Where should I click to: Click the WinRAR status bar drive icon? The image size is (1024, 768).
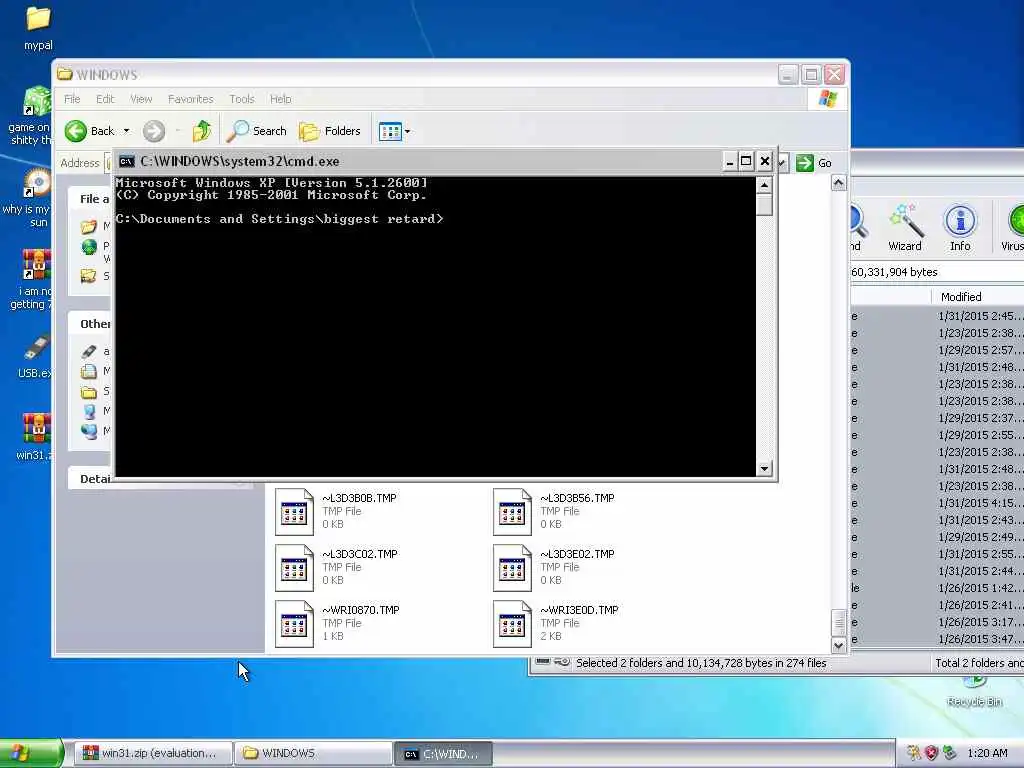[543, 662]
